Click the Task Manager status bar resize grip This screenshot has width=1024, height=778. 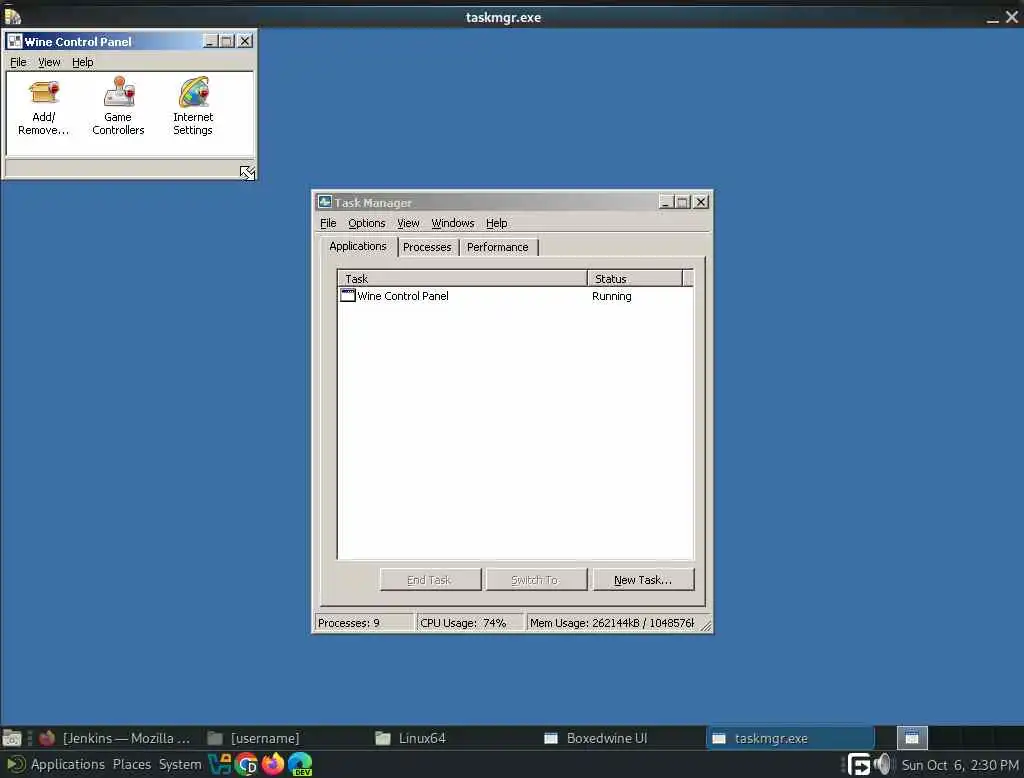[x=706, y=624]
